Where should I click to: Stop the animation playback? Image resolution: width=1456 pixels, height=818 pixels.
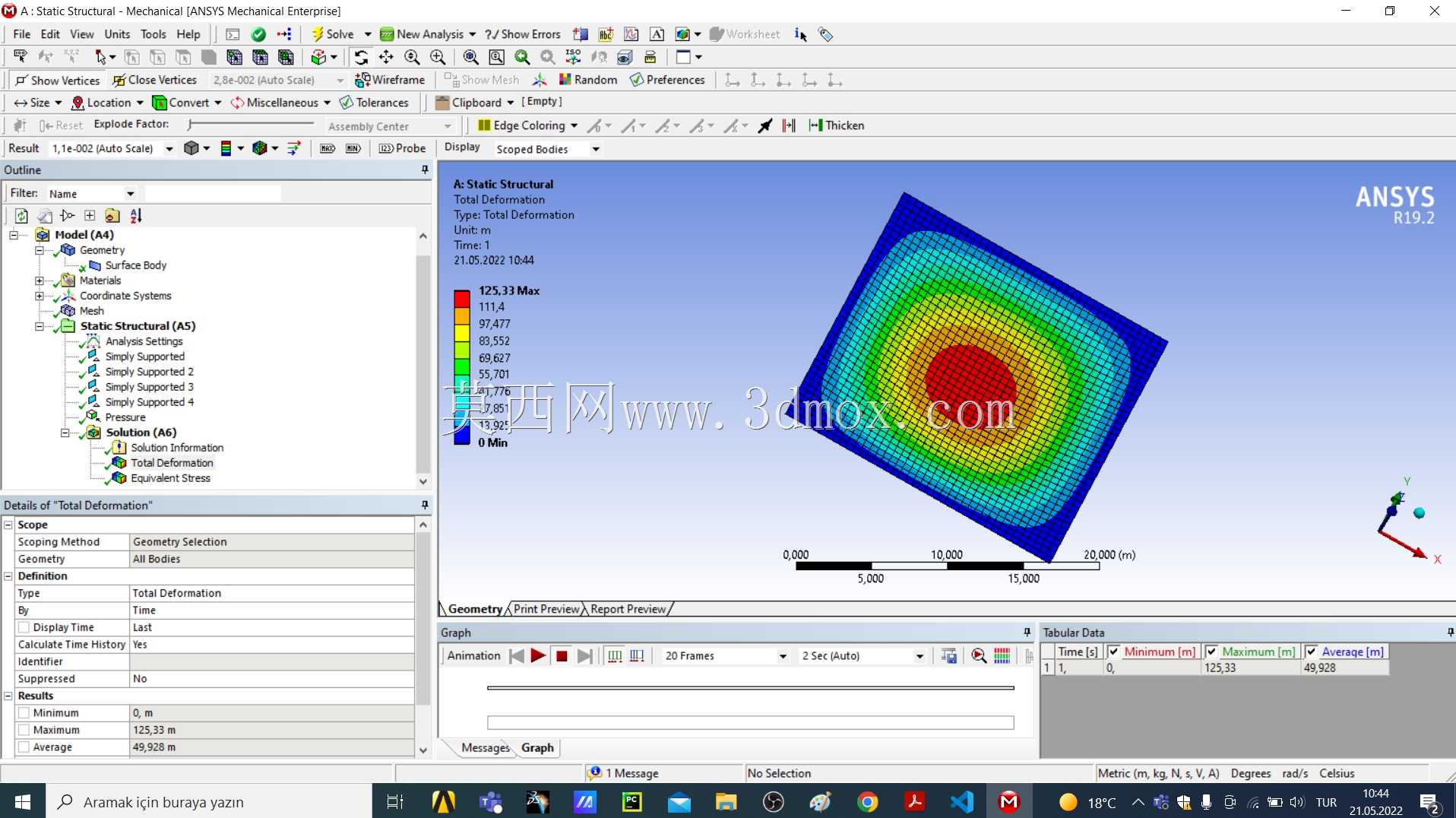pyautogui.click(x=562, y=656)
